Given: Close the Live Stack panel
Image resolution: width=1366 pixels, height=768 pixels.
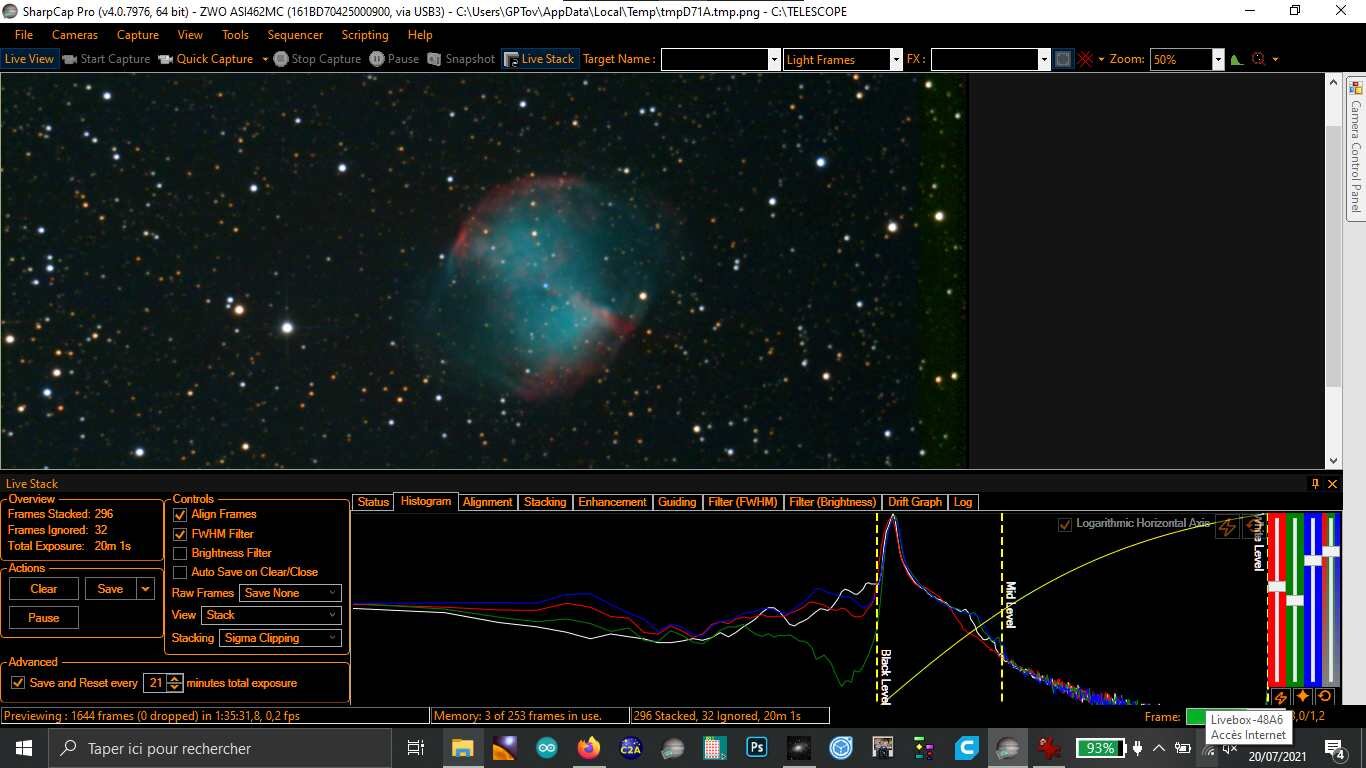Looking at the screenshot, I should [x=1332, y=484].
